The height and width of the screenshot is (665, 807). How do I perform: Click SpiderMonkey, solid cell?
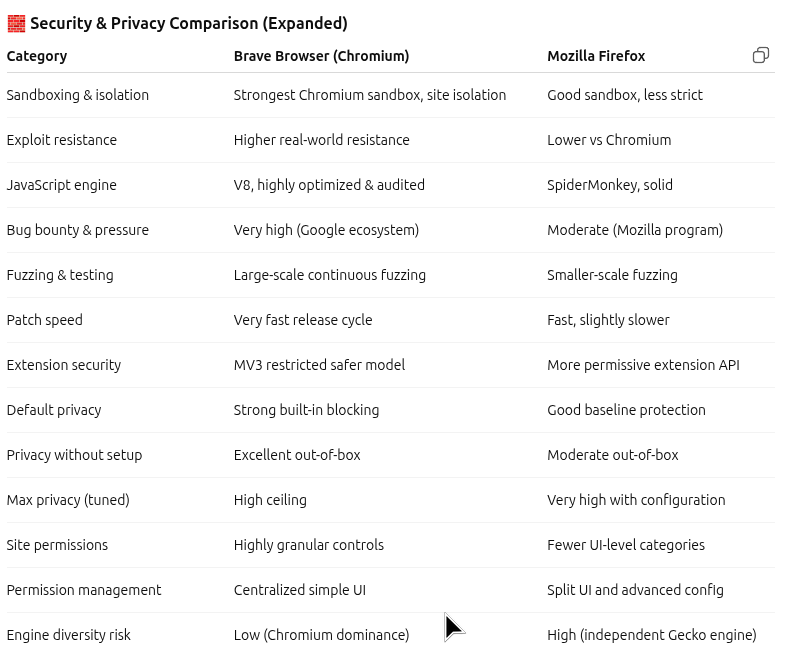coord(610,185)
